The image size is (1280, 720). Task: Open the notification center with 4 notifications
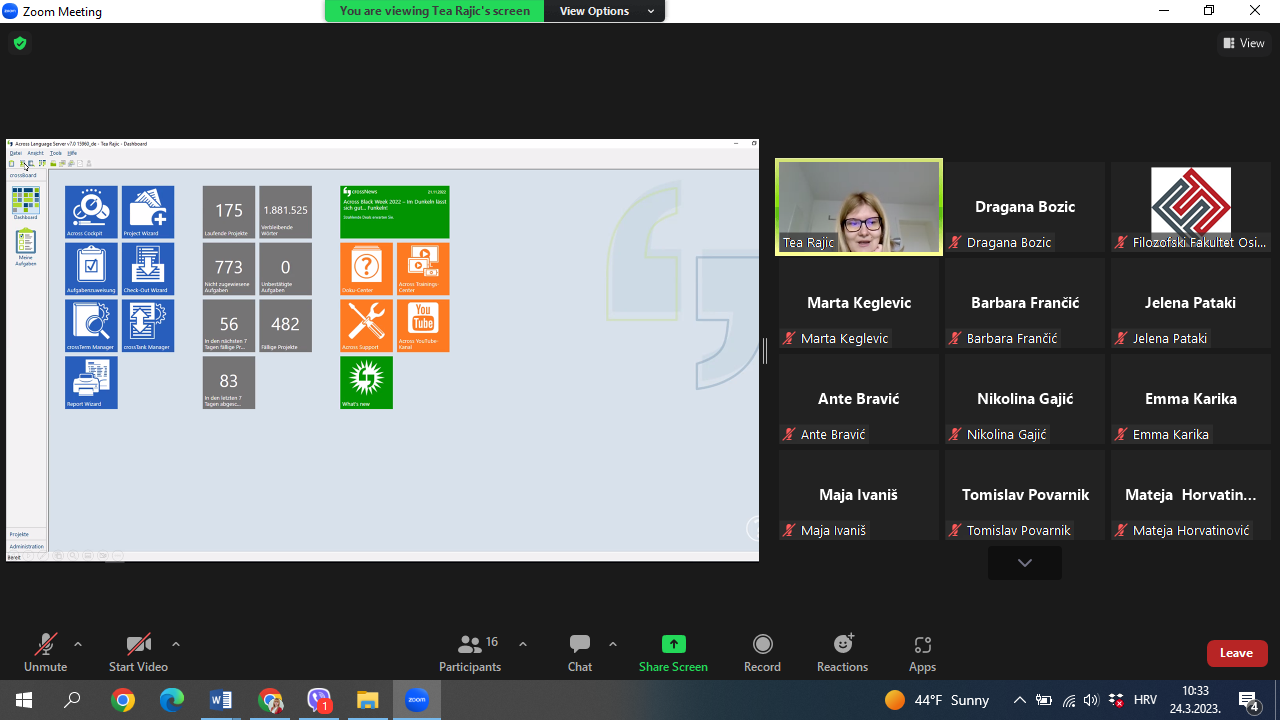1249,700
